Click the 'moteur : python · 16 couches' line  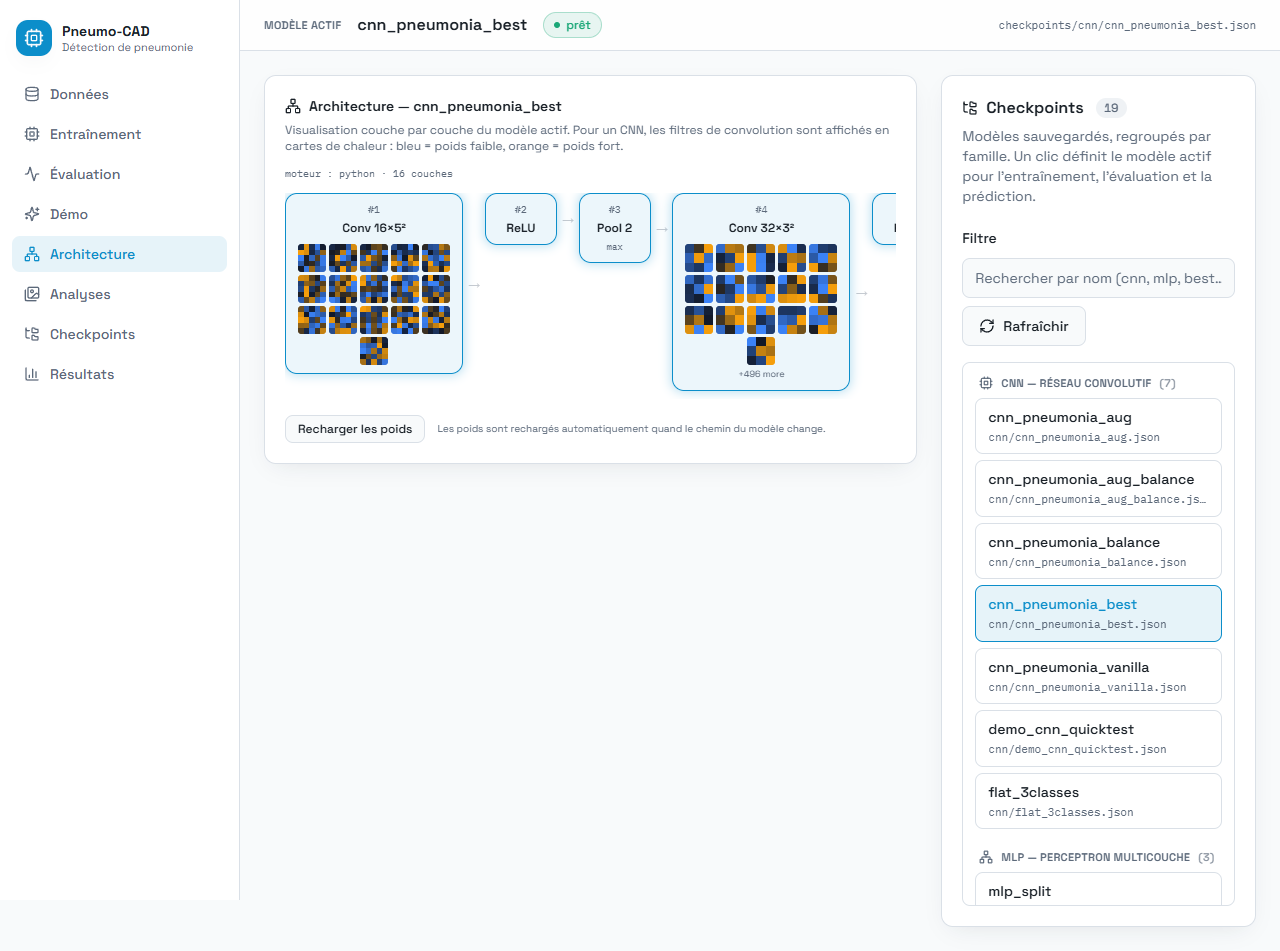(x=368, y=174)
